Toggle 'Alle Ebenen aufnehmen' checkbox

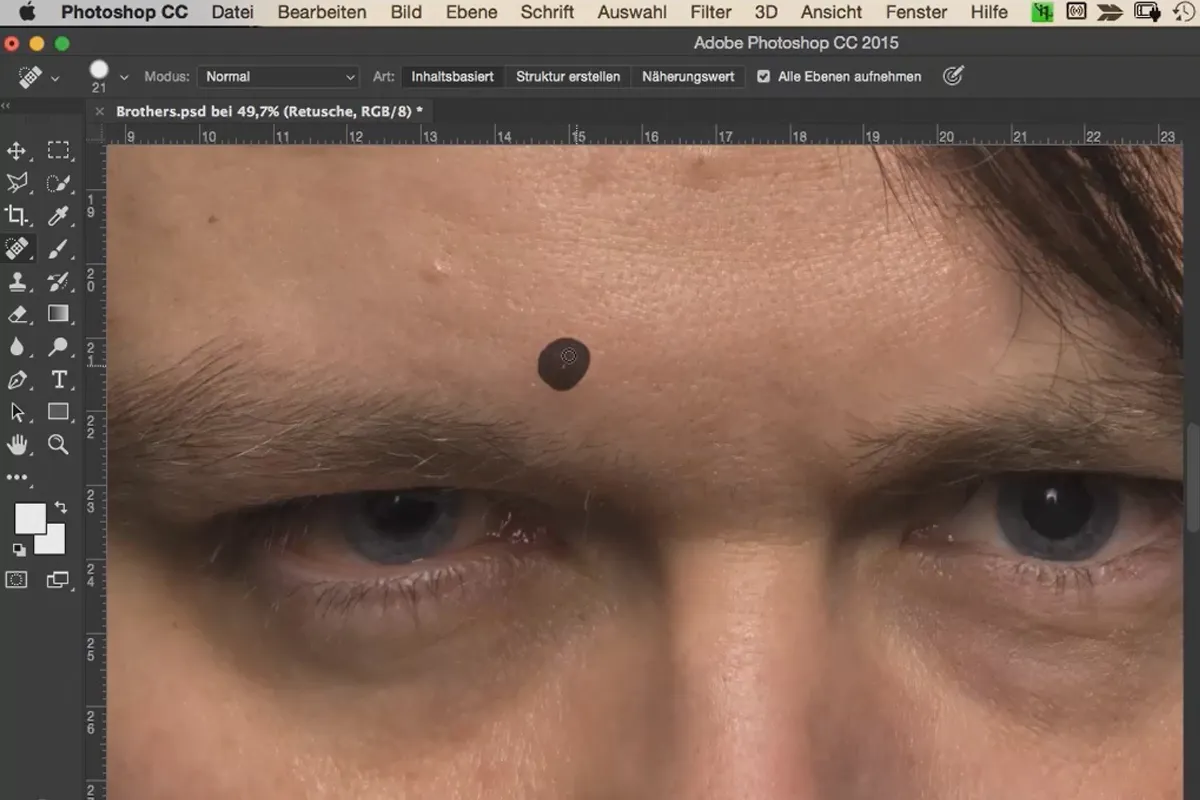(x=764, y=76)
